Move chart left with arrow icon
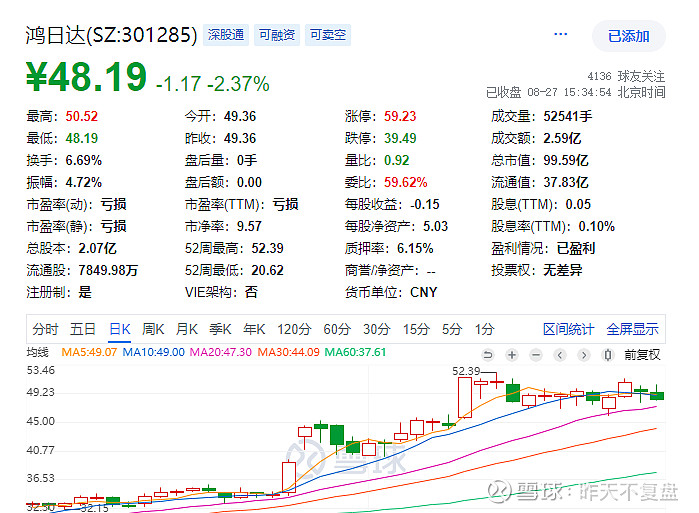Screen dimensions: 699x513 560,355
